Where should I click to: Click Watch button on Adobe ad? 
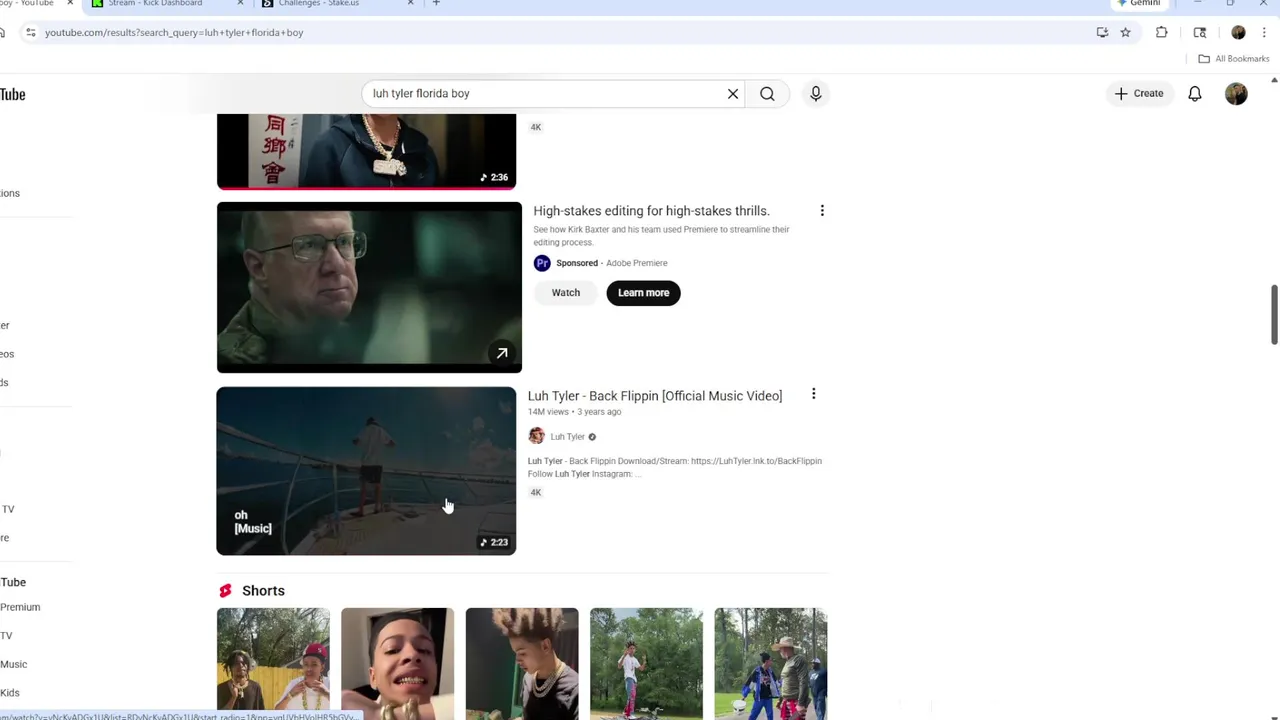pos(566,293)
